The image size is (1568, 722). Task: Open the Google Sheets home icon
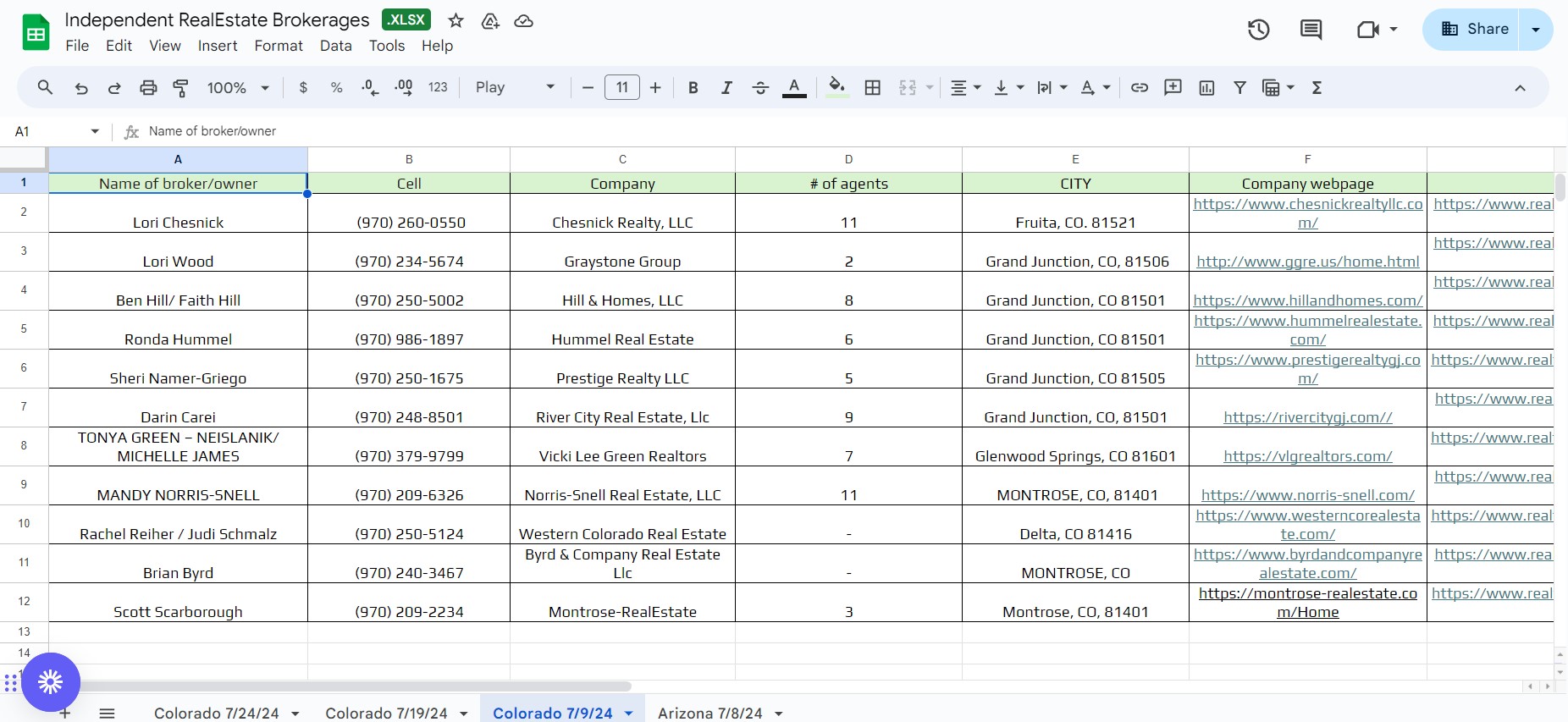[36, 33]
